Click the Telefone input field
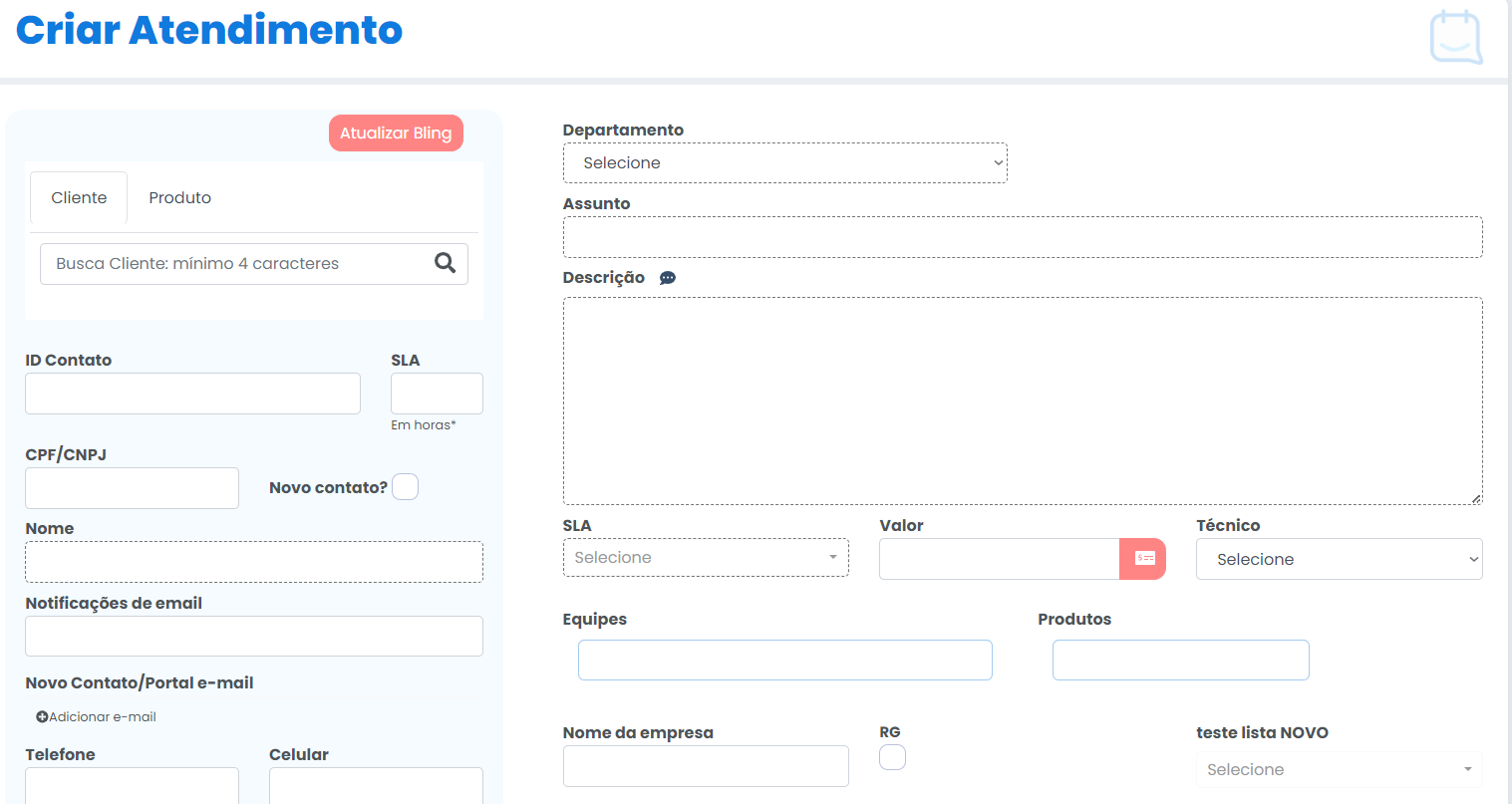Image resolution: width=1512 pixels, height=804 pixels. tap(132, 785)
